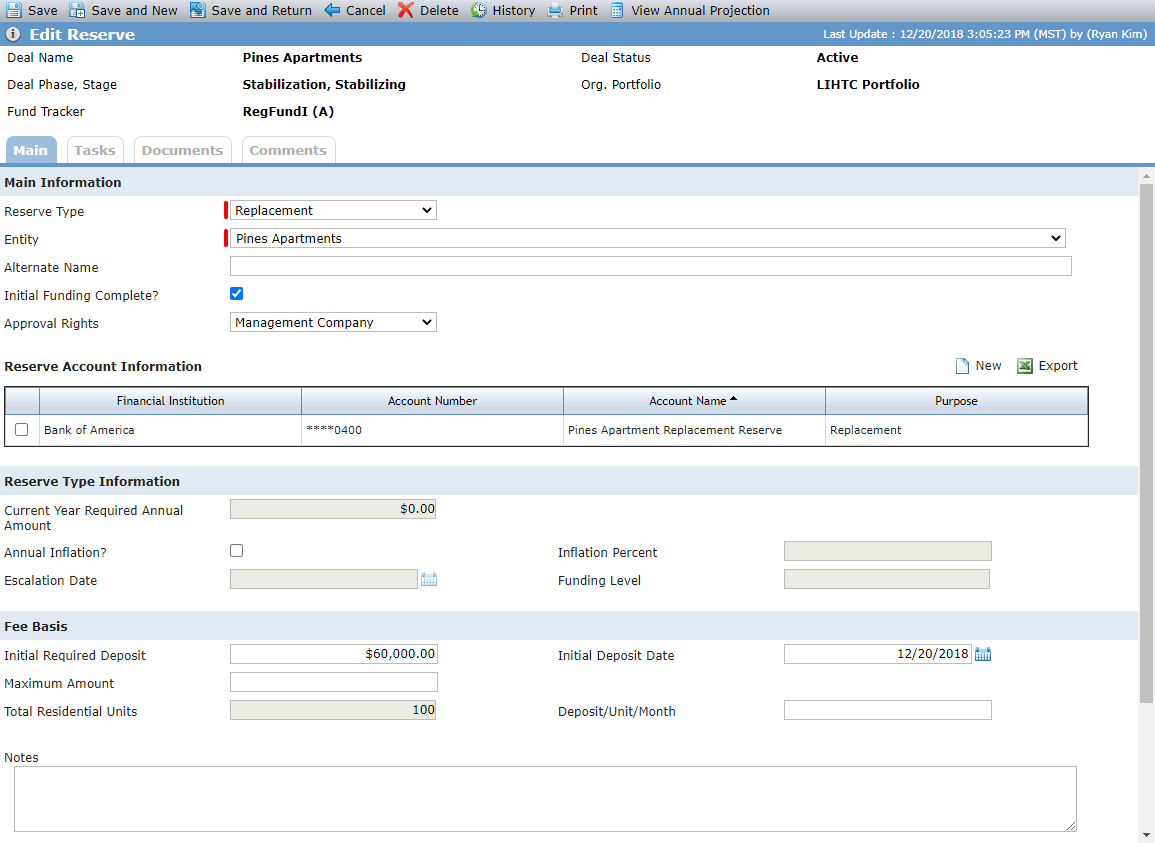Click the New reserve account icon
Viewport: 1155px width, 843px height.
tap(962, 366)
